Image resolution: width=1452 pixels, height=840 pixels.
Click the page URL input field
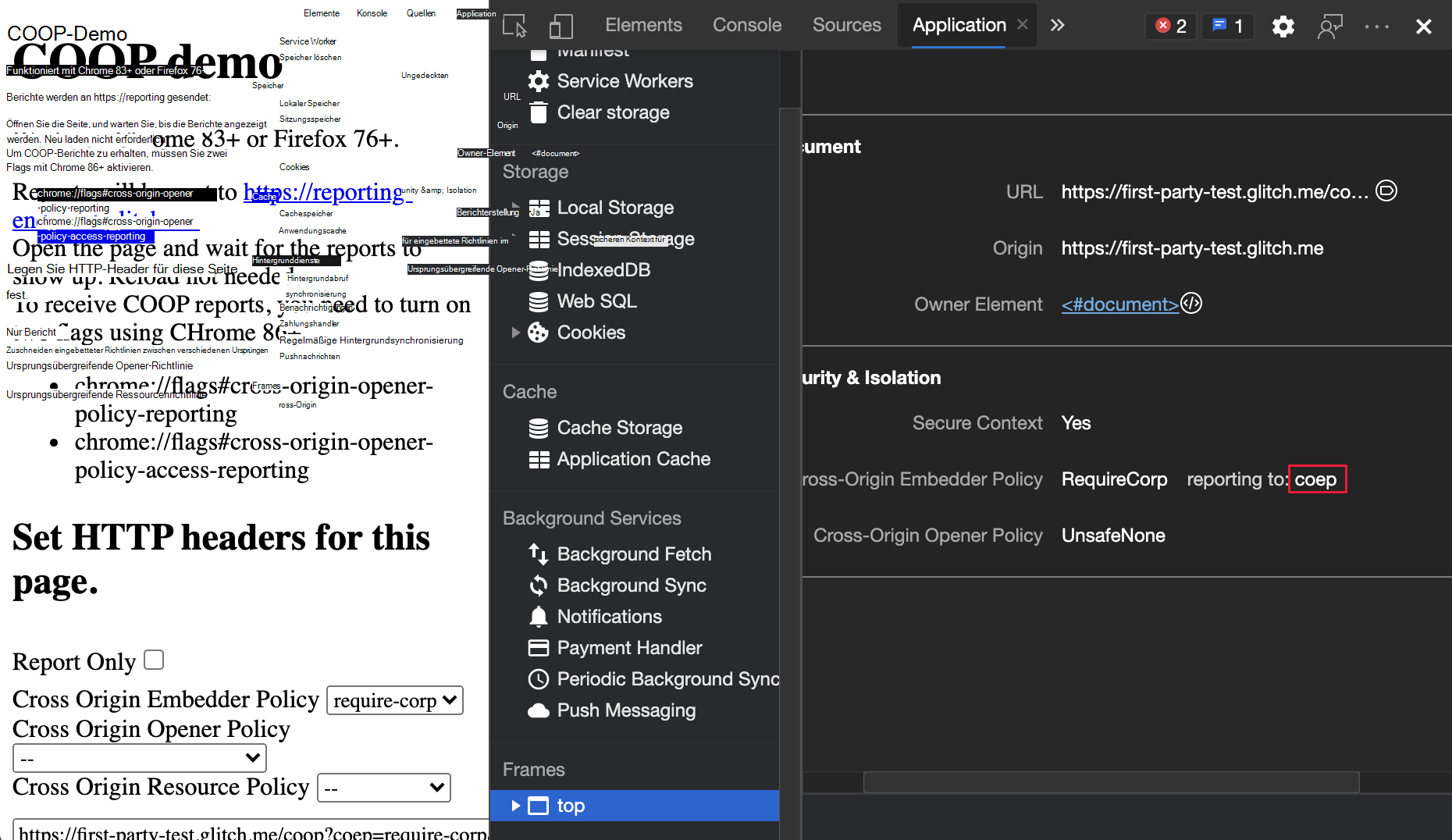click(251, 831)
